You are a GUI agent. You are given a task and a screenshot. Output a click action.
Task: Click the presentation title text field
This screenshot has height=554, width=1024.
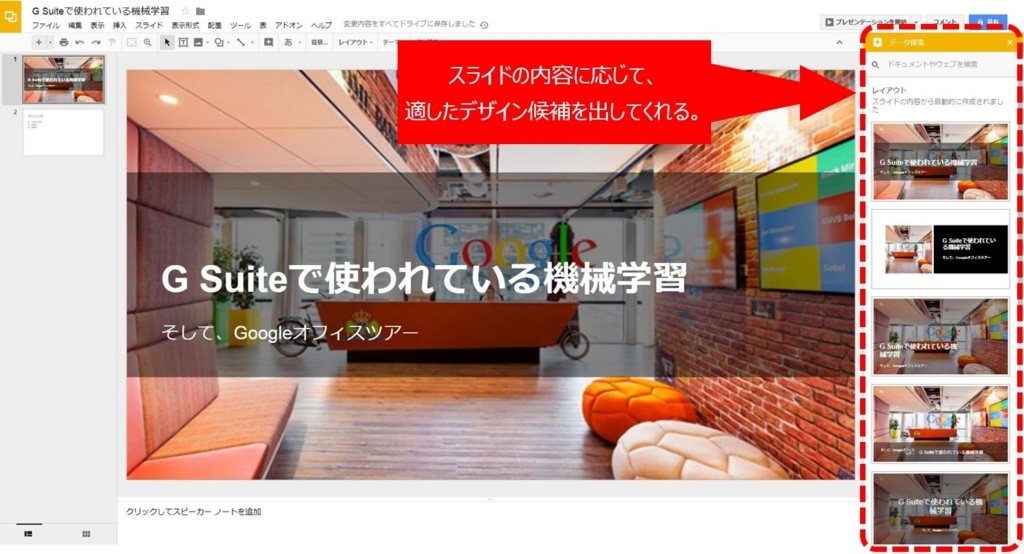tap(100, 11)
